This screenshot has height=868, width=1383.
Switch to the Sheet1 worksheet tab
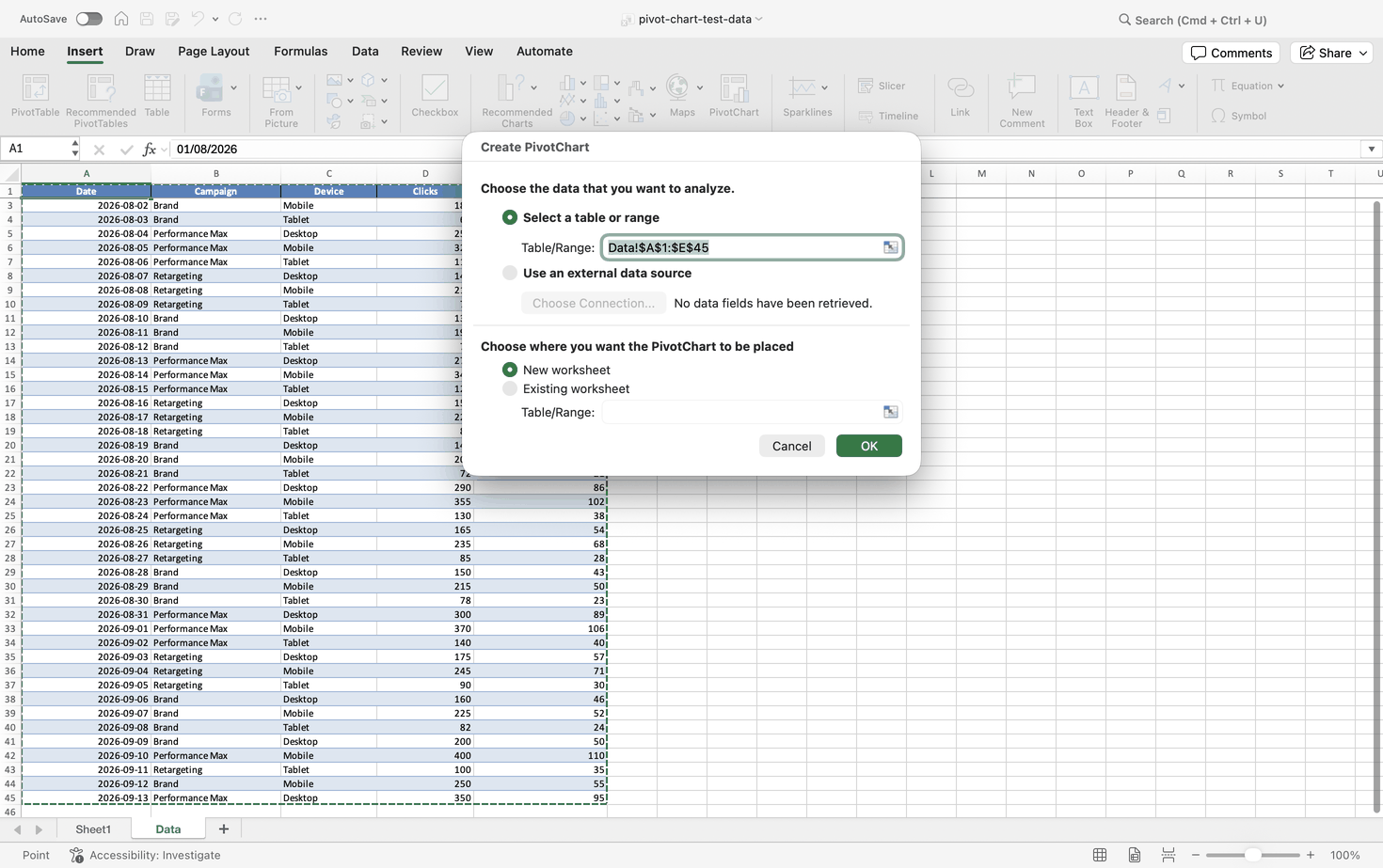pyautogui.click(x=93, y=829)
